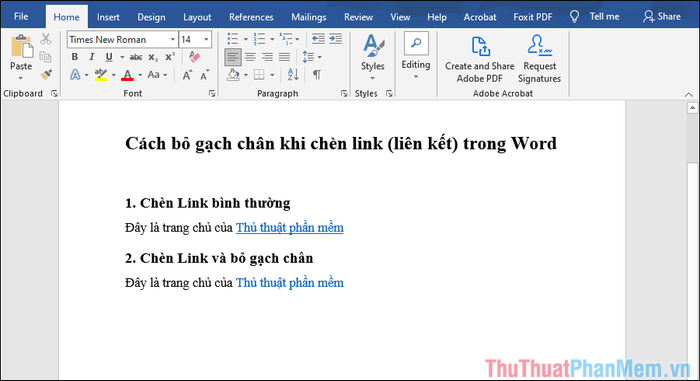Toggle Align Left paragraph button
700x381 pixels.
(x=233, y=57)
